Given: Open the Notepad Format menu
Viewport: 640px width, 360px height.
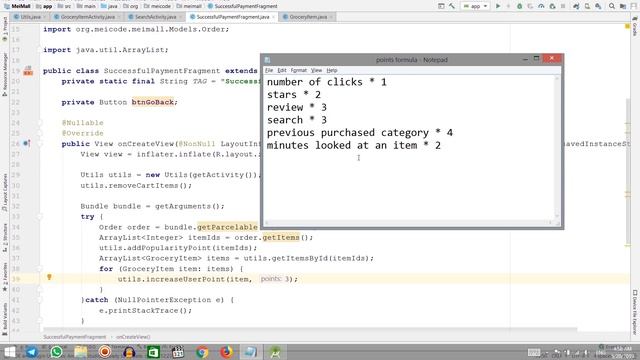Looking at the screenshot, I should point(298,70).
